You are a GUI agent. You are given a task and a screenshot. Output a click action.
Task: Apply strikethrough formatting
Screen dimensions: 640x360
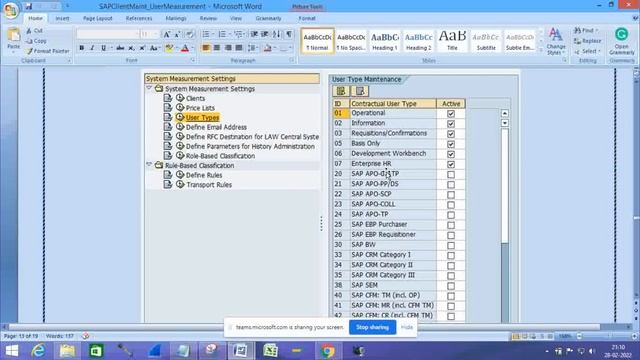coord(120,48)
